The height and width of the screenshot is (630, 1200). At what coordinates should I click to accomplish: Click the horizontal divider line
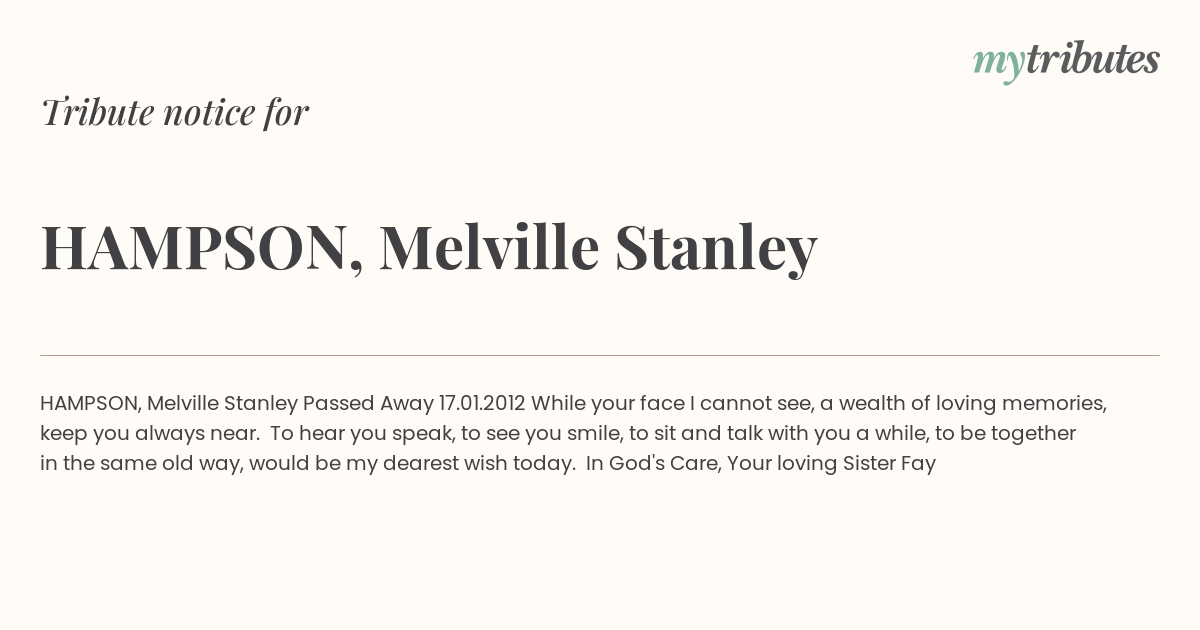coord(600,355)
